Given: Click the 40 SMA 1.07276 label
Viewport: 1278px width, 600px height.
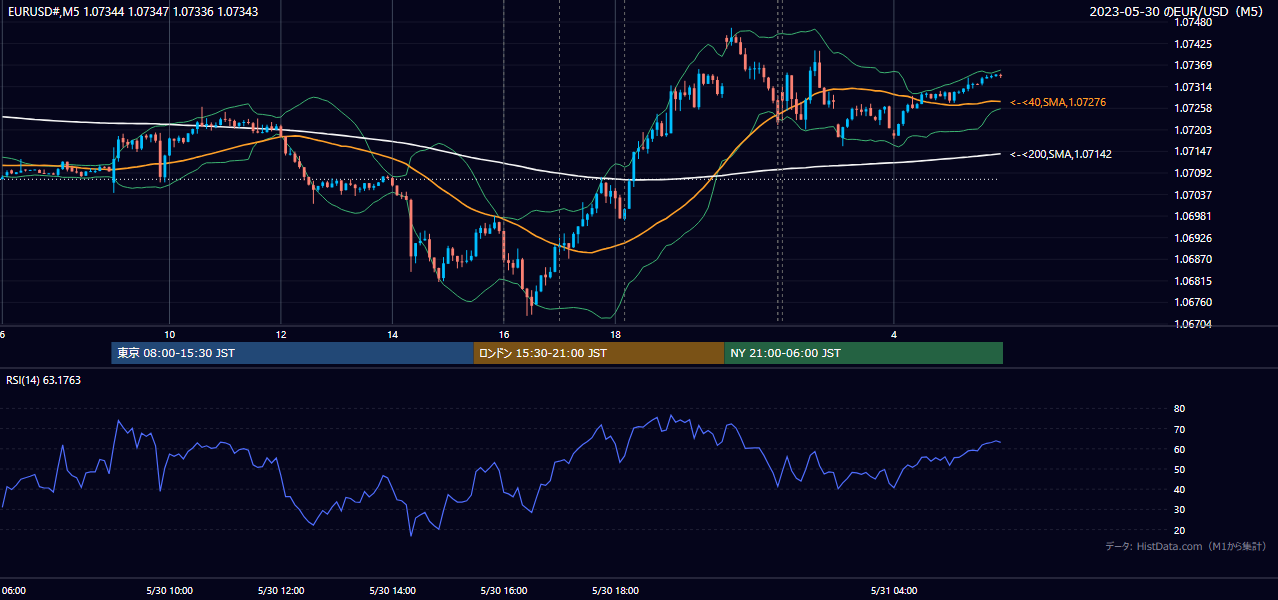Looking at the screenshot, I should [1058, 102].
